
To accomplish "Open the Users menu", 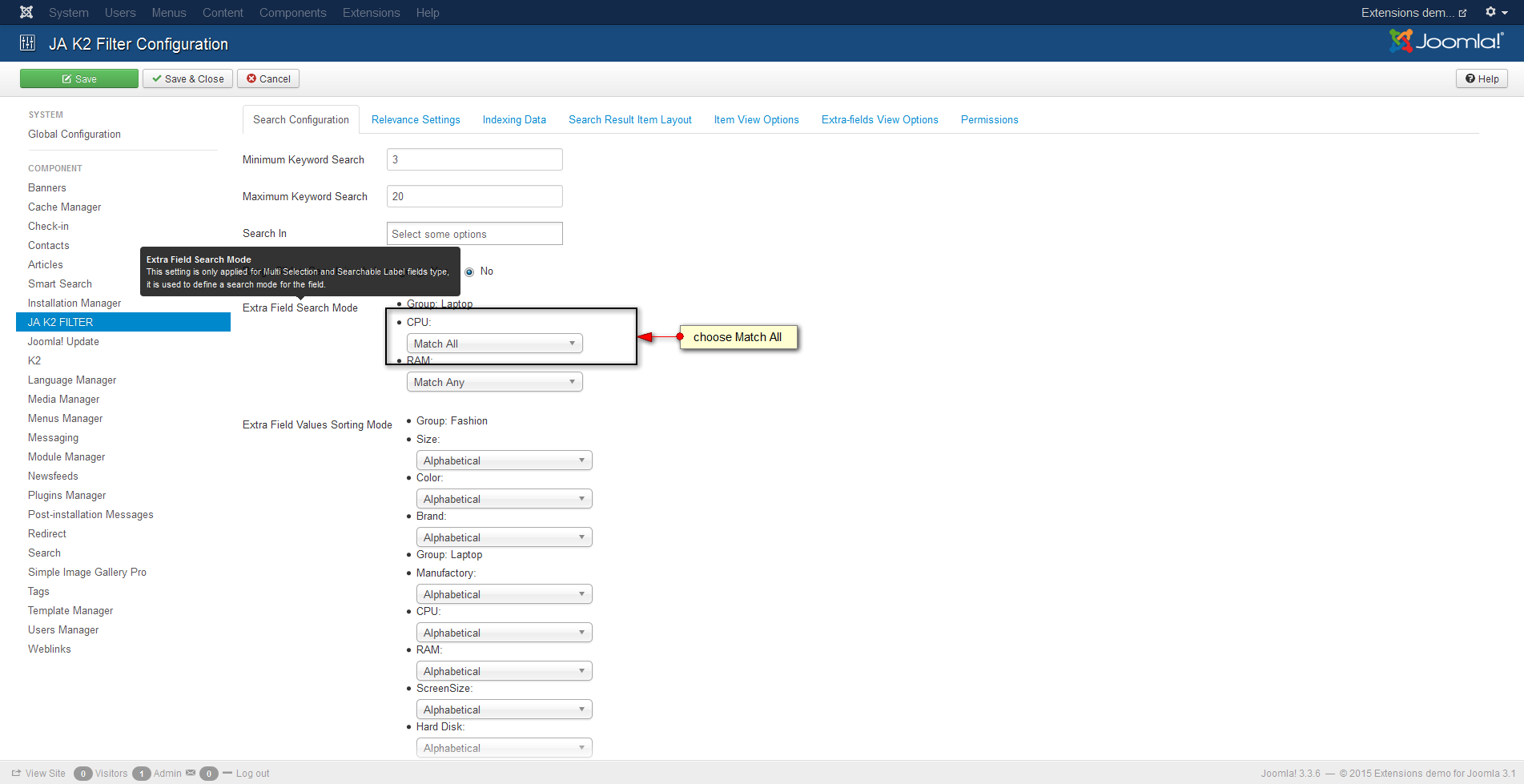I will pyautogui.click(x=120, y=13).
